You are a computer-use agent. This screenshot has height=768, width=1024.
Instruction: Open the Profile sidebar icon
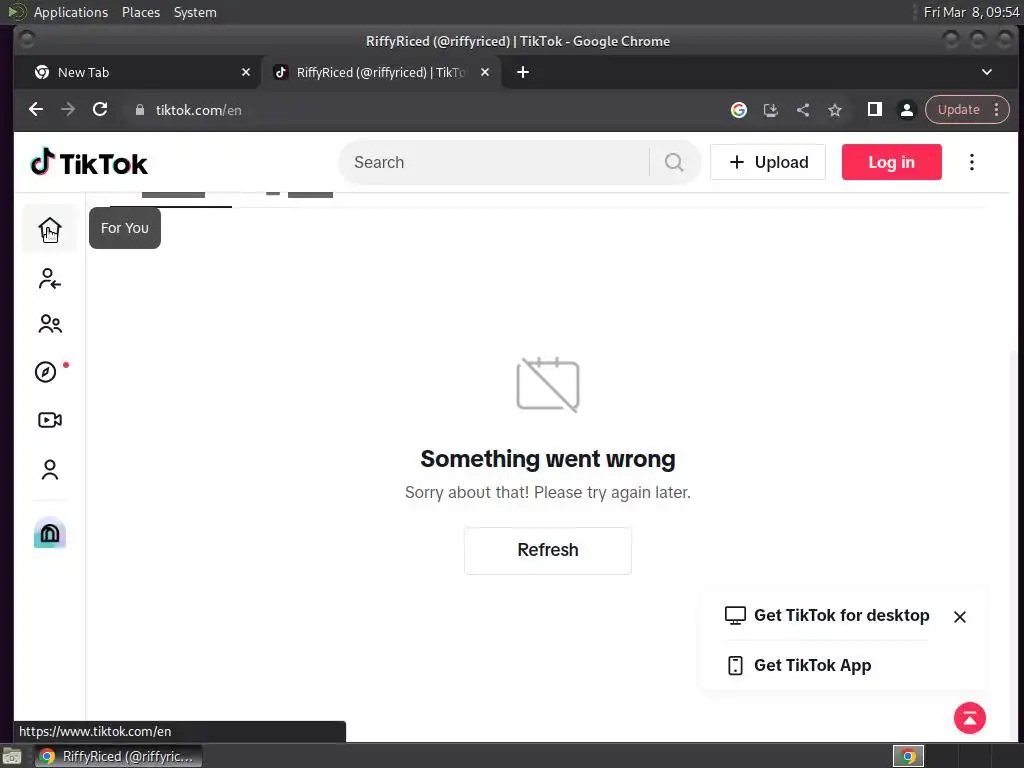coord(50,470)
